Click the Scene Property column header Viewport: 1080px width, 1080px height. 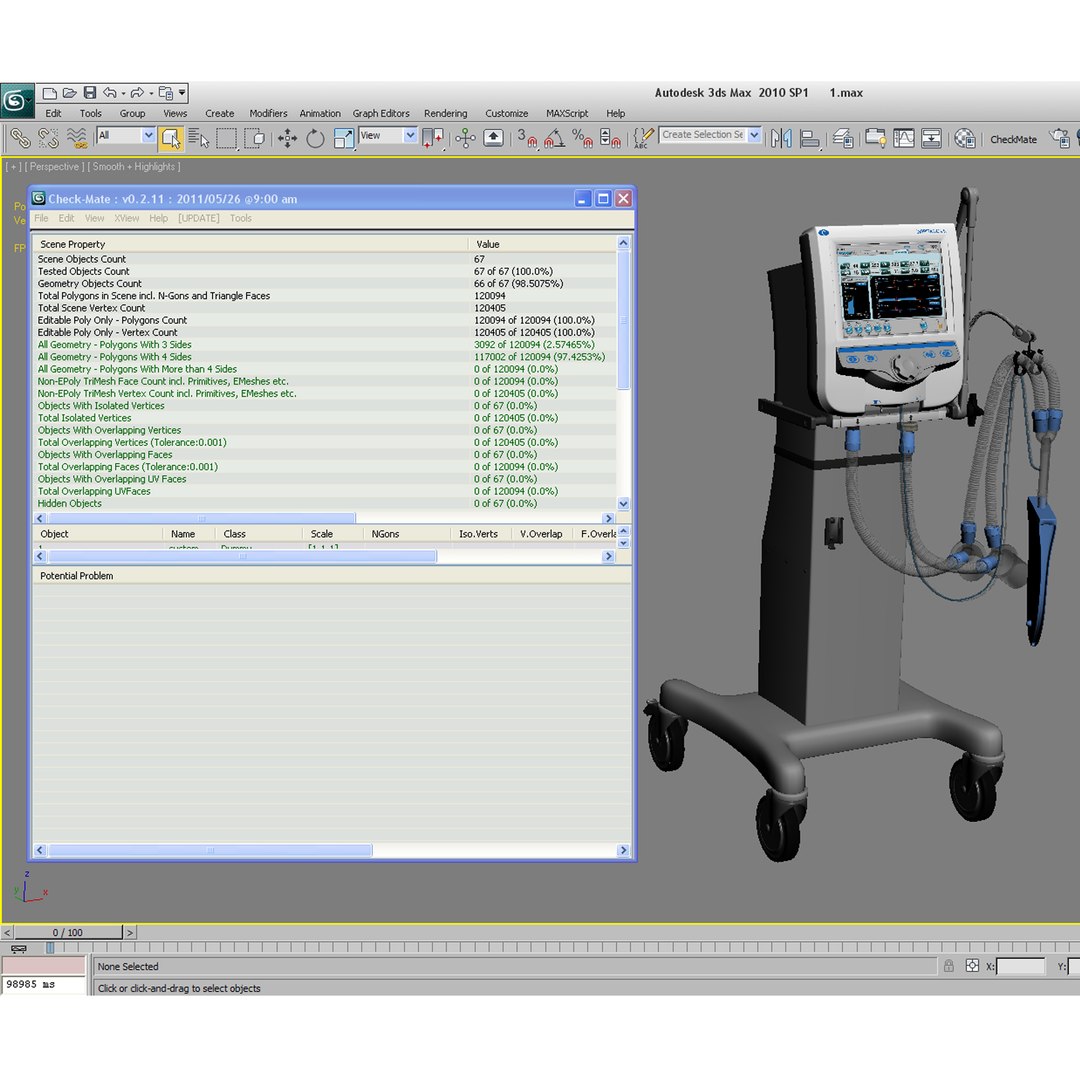point(251,245)
